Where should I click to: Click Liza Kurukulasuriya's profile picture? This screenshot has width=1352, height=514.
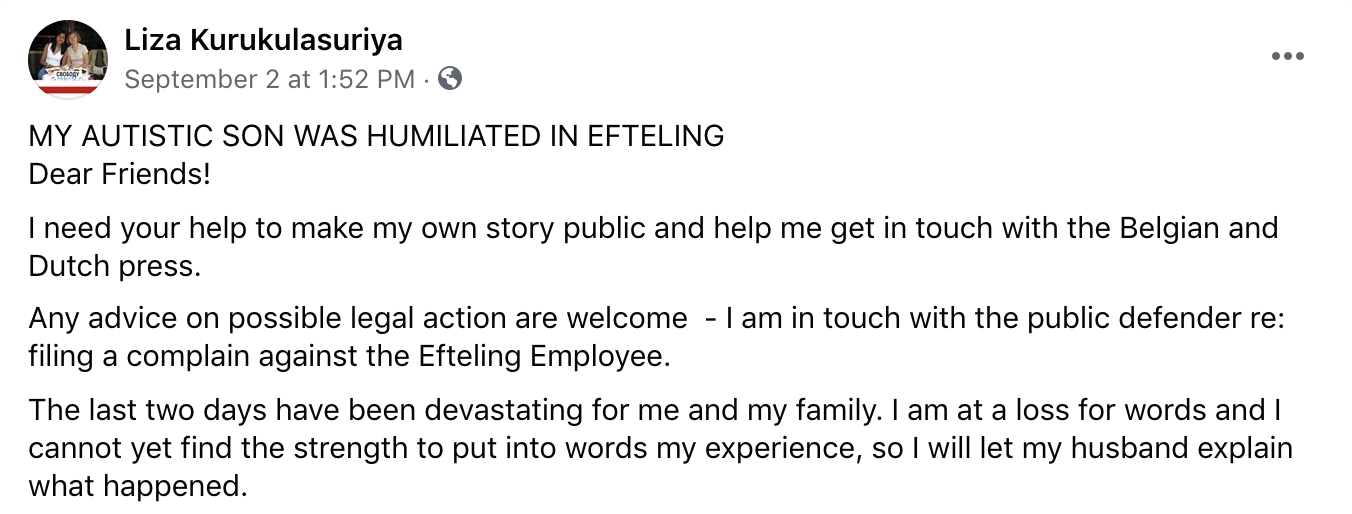68,58
